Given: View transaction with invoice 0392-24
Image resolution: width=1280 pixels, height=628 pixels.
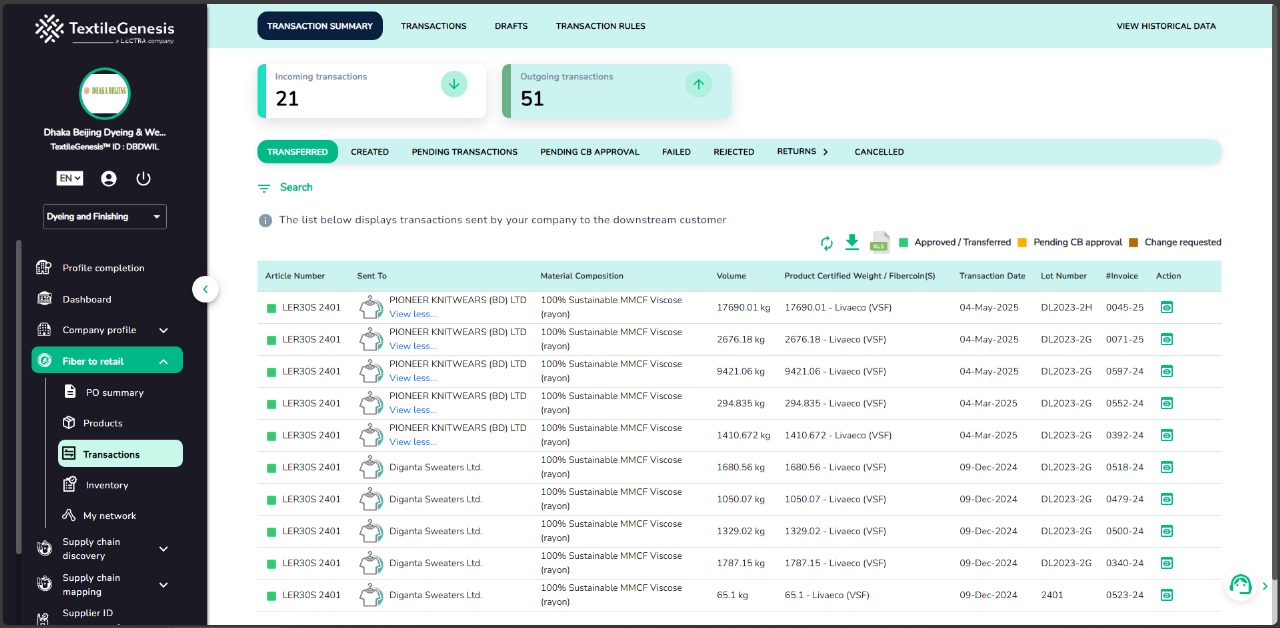Looking at the screenshot, I should (x=1166, y=436).
